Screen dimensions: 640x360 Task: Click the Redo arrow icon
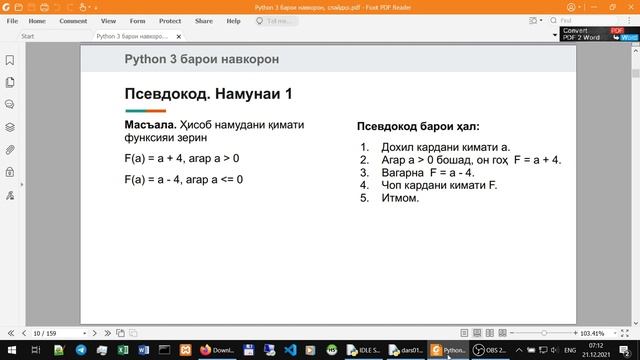70,7
